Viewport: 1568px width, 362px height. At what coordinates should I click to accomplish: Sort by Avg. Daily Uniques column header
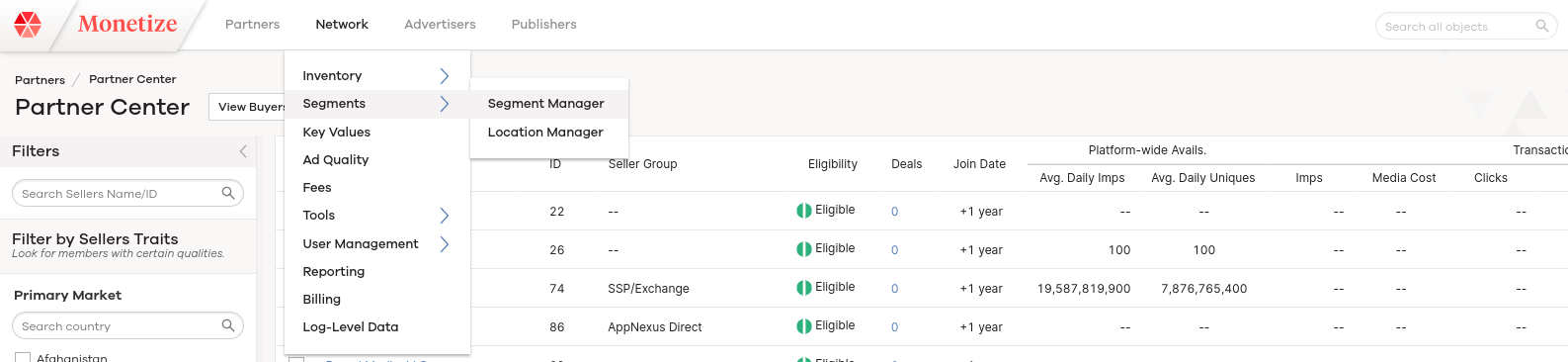(x=1202, y=178)
